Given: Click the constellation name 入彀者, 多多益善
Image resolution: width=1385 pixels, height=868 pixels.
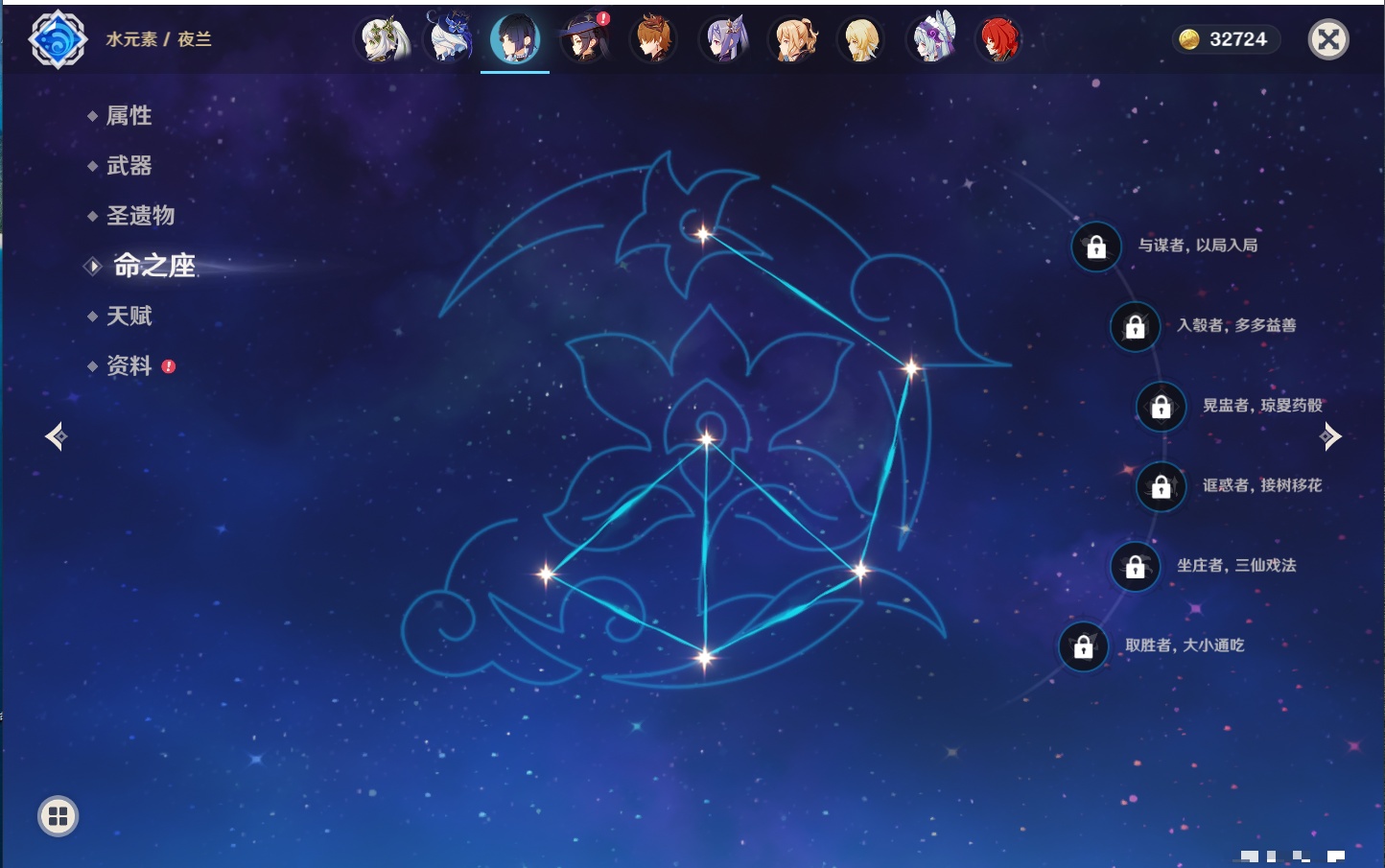Looking at the screenshot, I should click(1237, 325).
